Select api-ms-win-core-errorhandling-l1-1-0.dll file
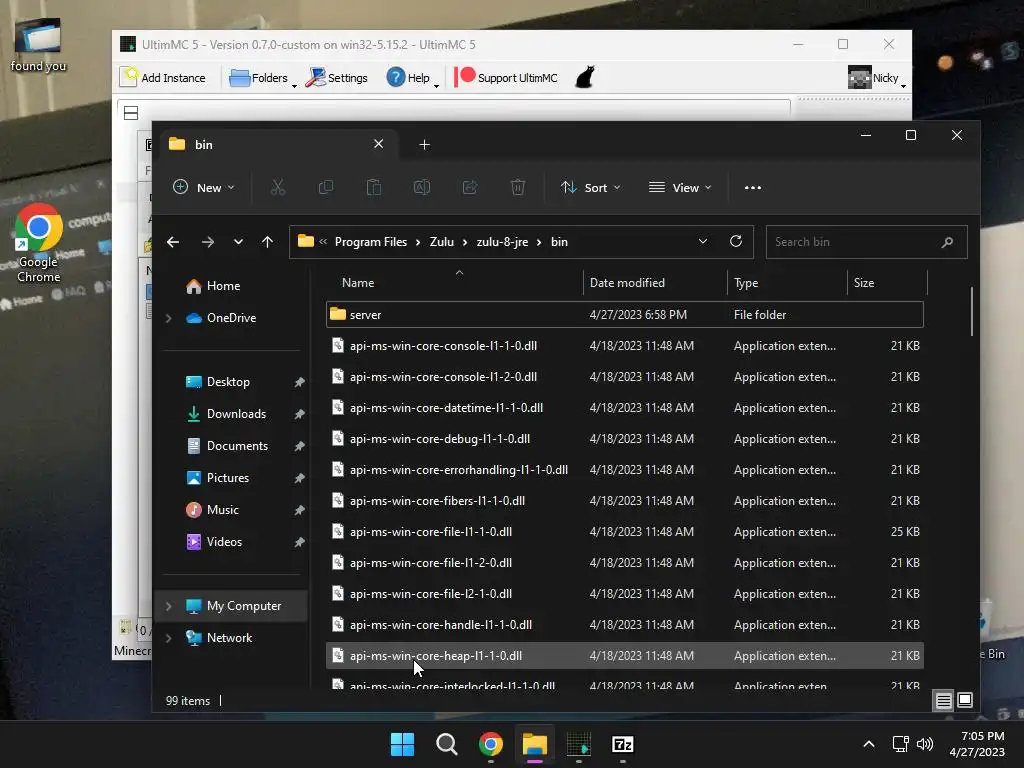The width and height of the screenshot is (1024, 768). coord(624,470)
